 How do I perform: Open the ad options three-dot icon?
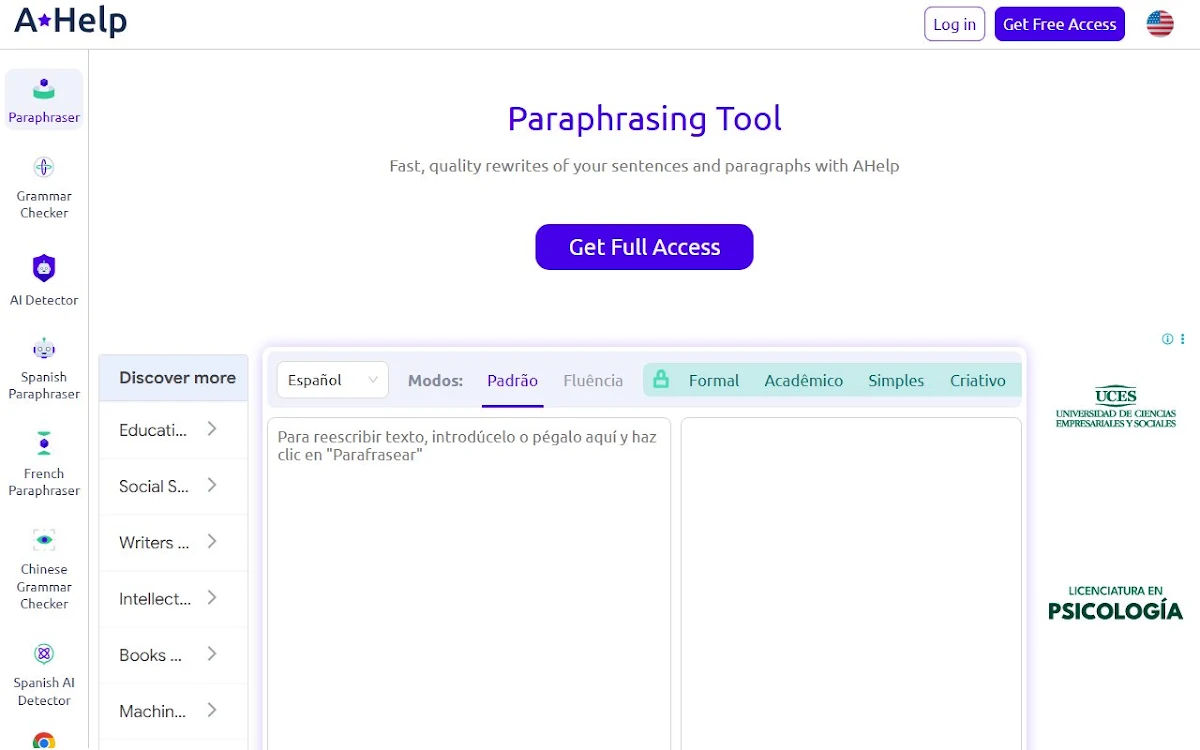click(1182, 339)
